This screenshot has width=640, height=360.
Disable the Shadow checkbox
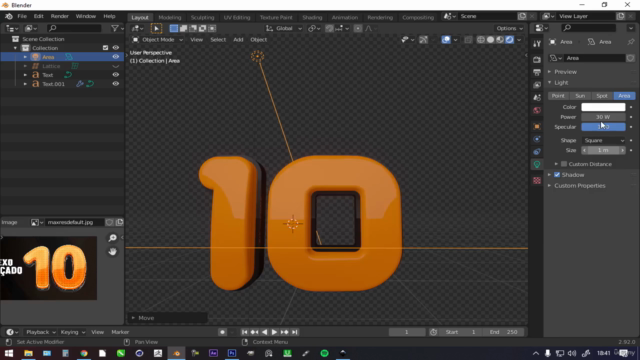coord(557,175)
